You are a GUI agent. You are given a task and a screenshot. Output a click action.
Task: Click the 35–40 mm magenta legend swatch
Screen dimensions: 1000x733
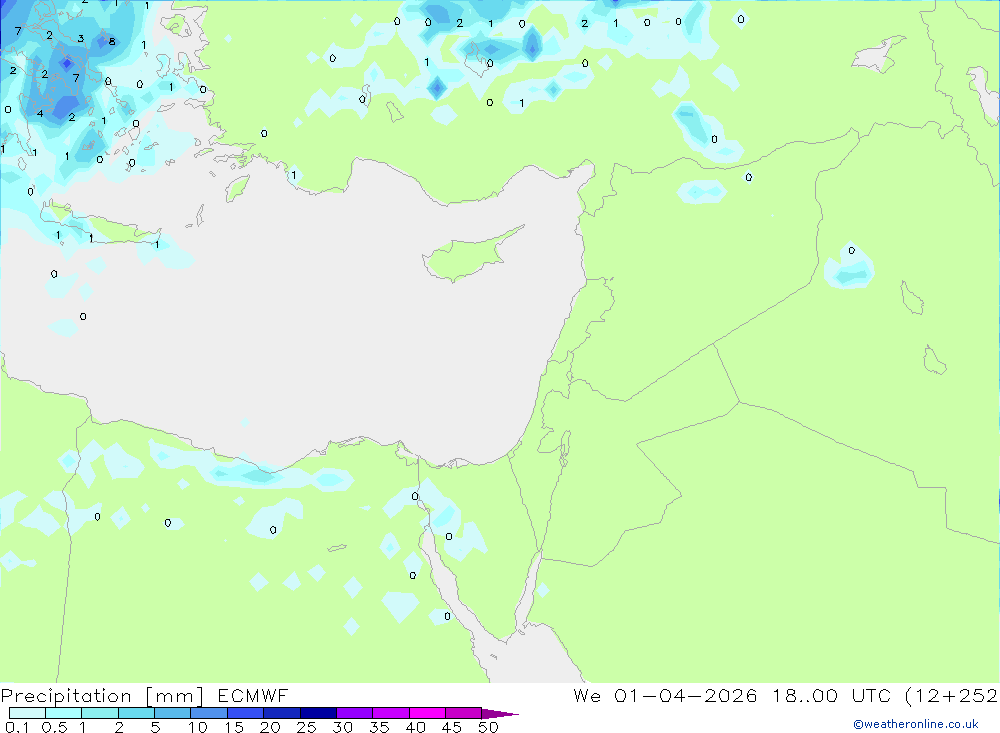click(390, 713)
